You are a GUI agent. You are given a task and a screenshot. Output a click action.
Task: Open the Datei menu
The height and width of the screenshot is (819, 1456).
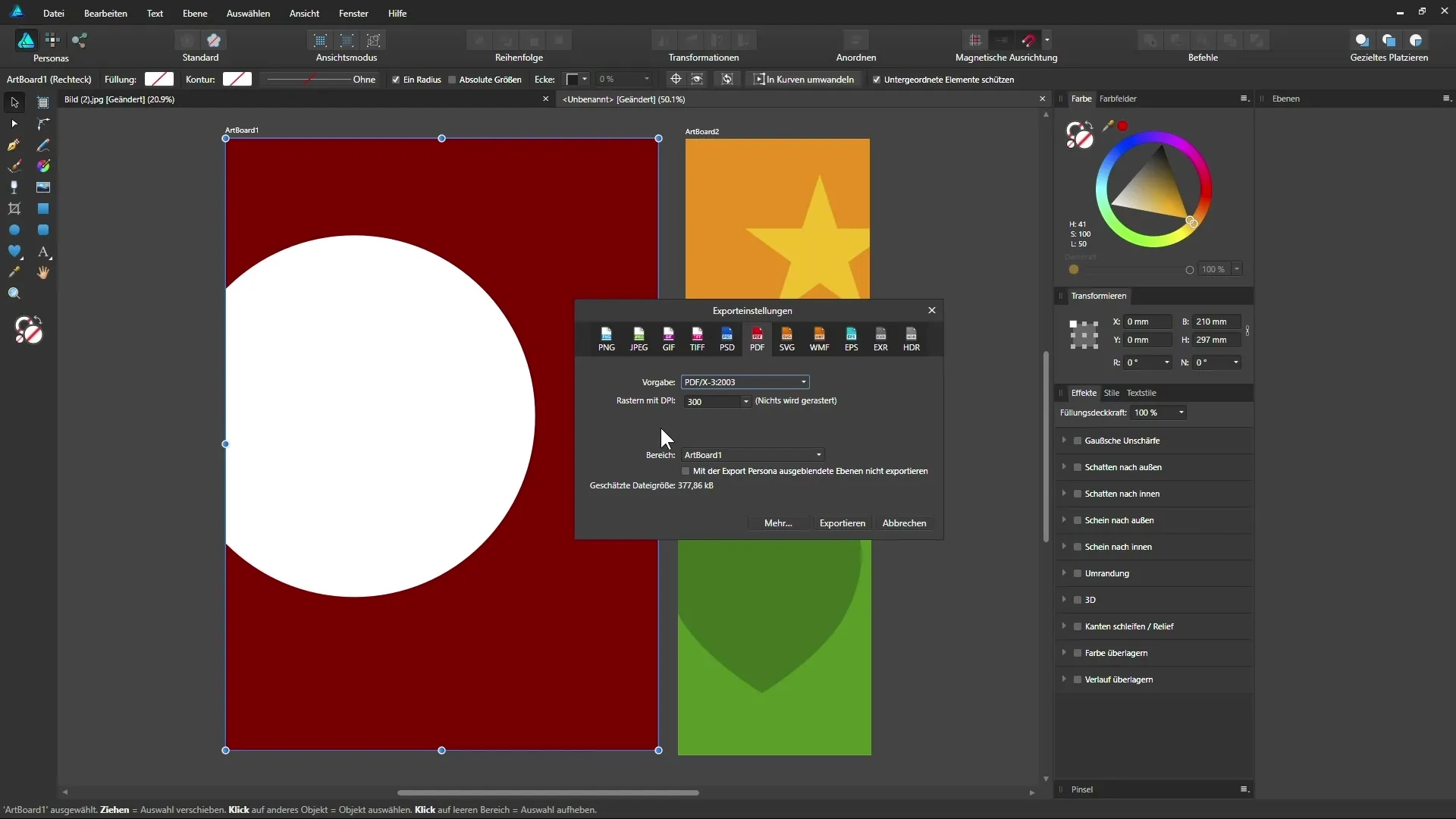53,14
